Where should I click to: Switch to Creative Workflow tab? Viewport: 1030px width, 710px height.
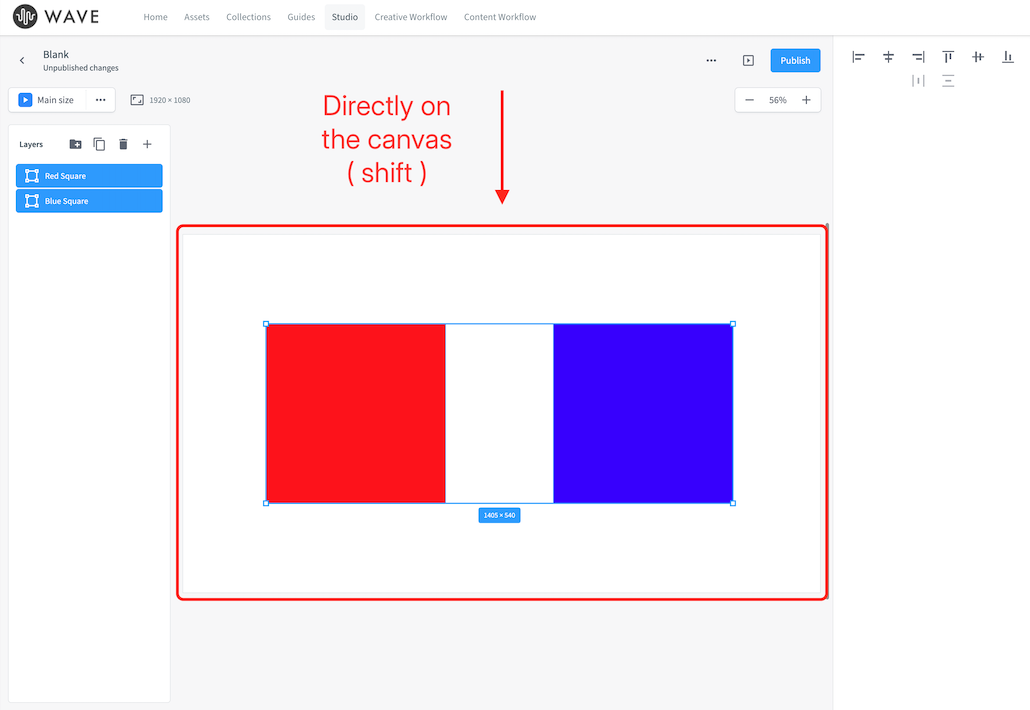(411, 17)
